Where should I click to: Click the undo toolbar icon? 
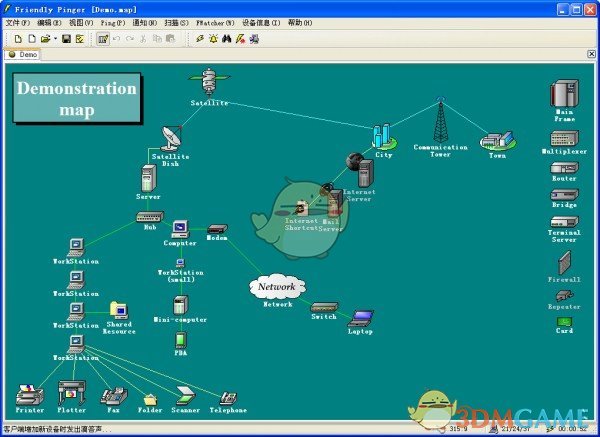(x=117, y=39)
